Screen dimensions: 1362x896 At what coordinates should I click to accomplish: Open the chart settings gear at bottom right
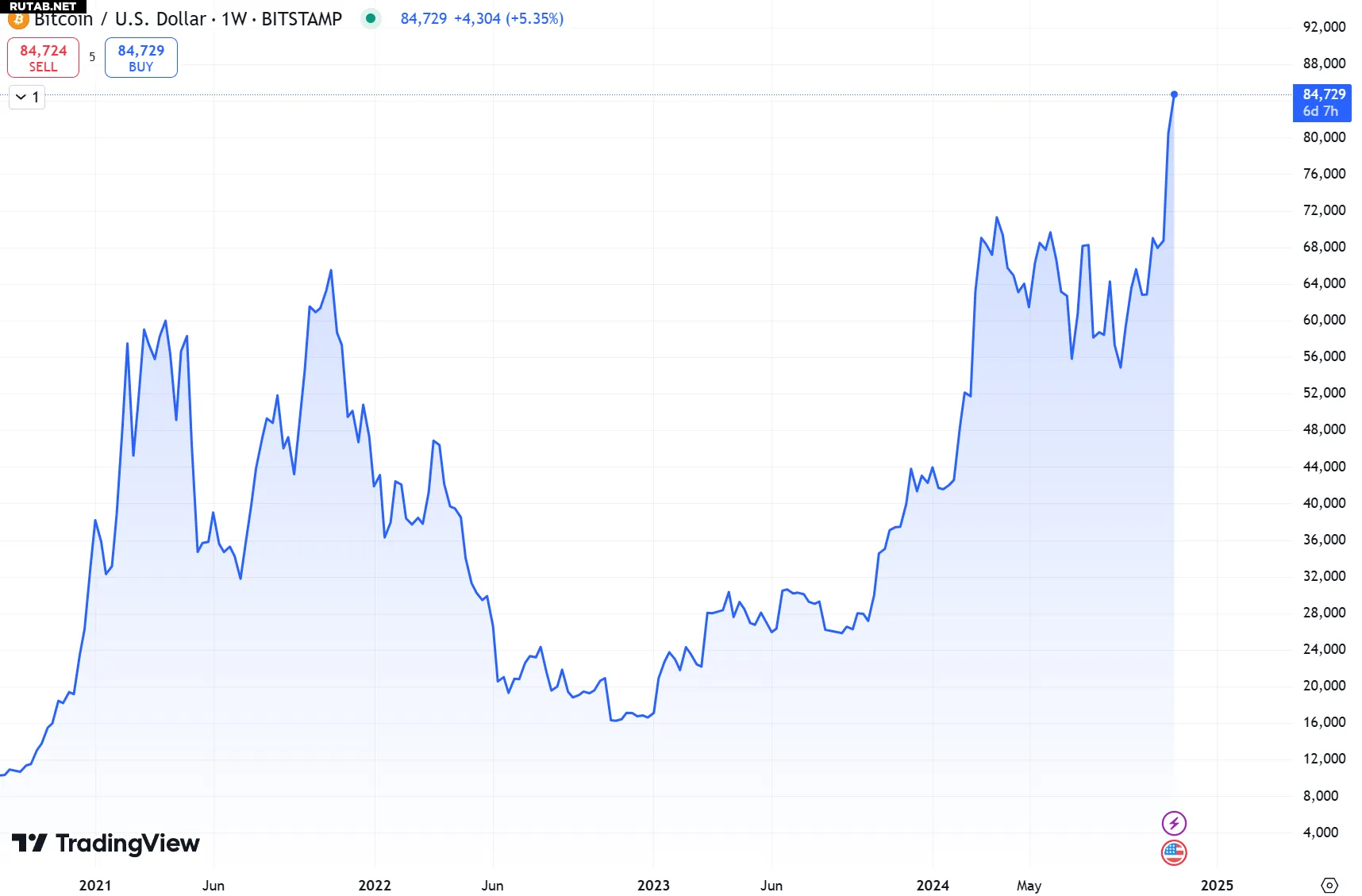1329,885
